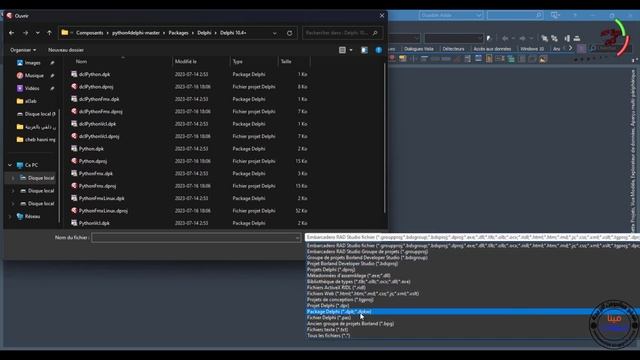The height and width of the screenshot is (360, 640).
Task: Select Components in the breadcrumb path
Action: click(x=89, y=33)
